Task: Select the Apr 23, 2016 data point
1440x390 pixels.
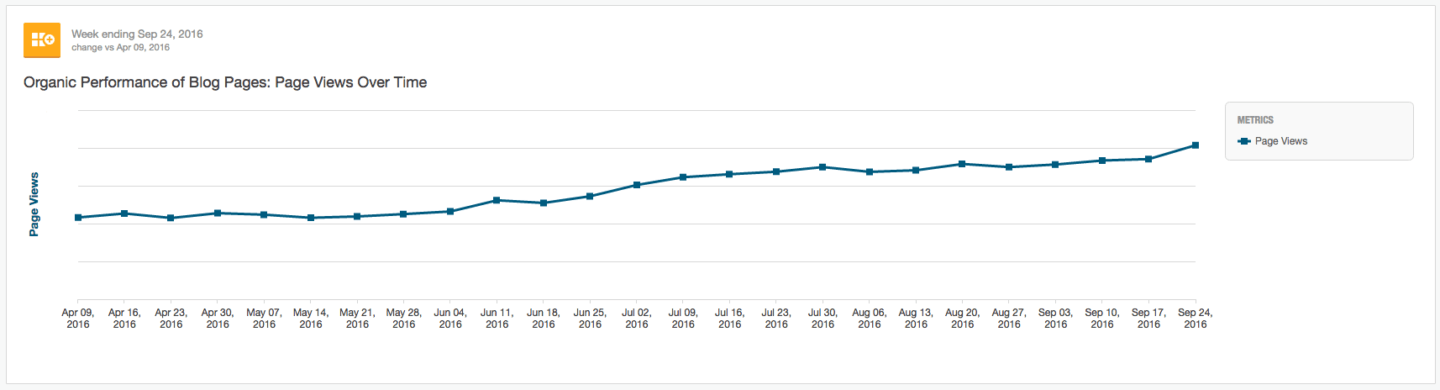Action: click(171, 218)
